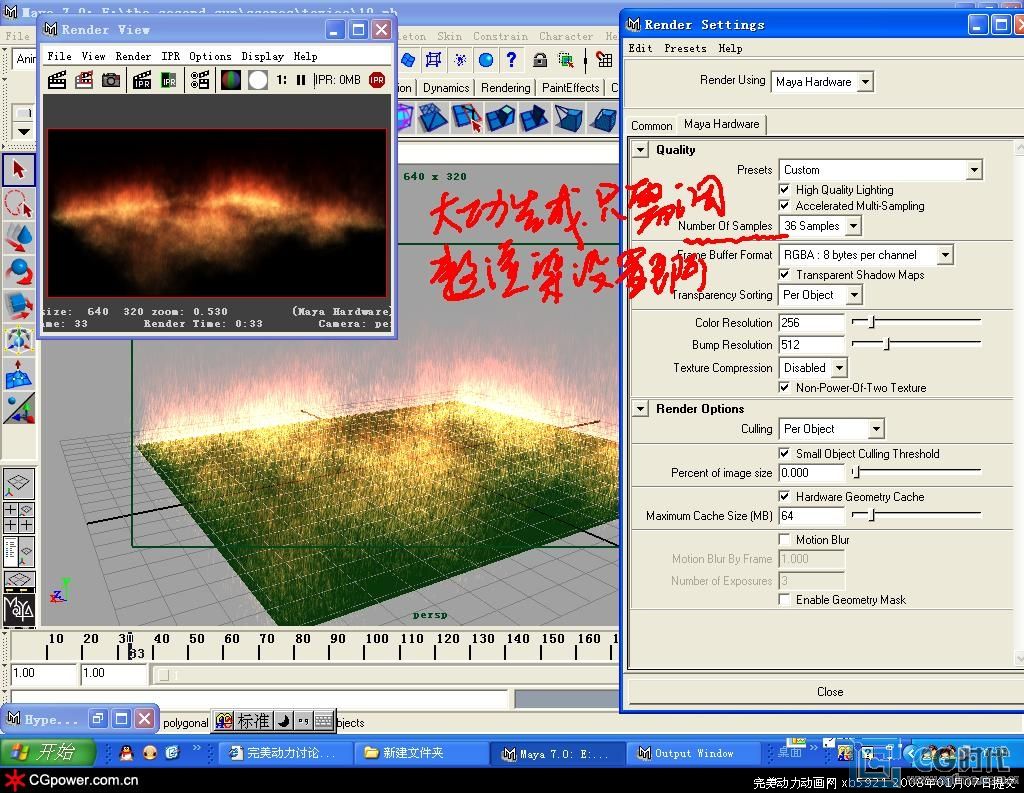The image size is (1024, 793).
Task: Open the Transparency Sorting dropdown
Action: (x=820, y=295)
